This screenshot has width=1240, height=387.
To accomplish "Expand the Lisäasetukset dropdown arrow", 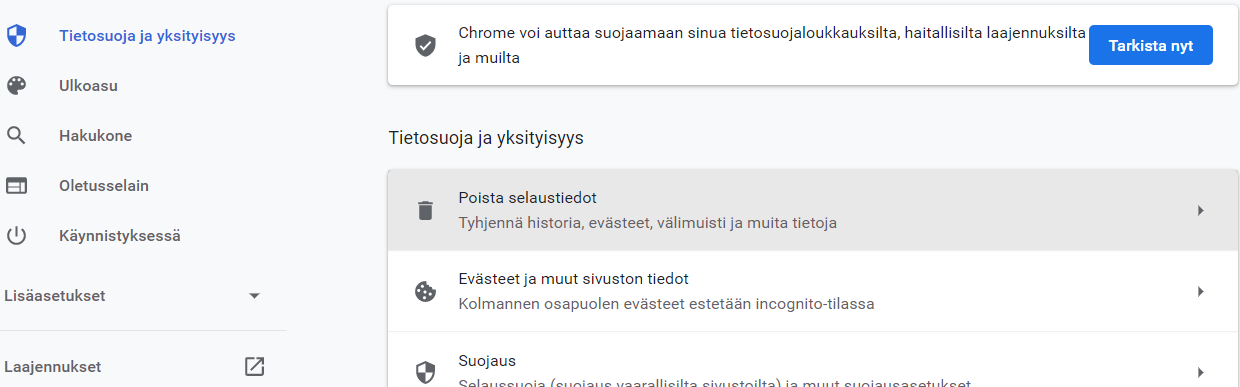I will (x=254, y=296).
